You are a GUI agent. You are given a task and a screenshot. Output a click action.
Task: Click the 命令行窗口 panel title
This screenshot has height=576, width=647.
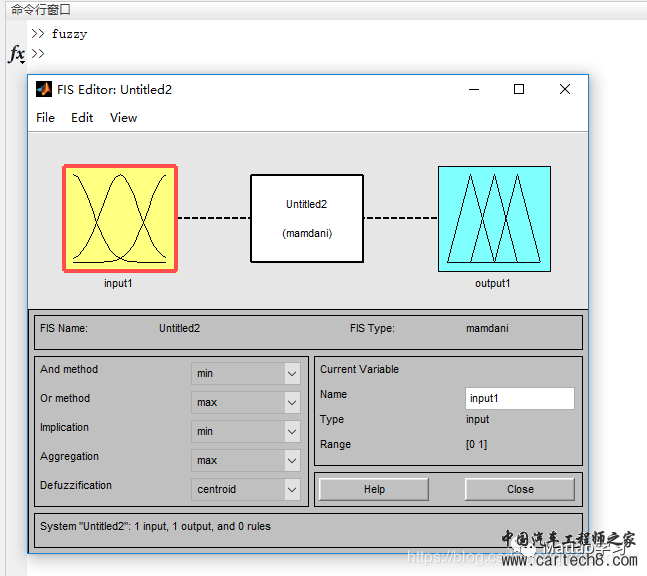point(41,9)
